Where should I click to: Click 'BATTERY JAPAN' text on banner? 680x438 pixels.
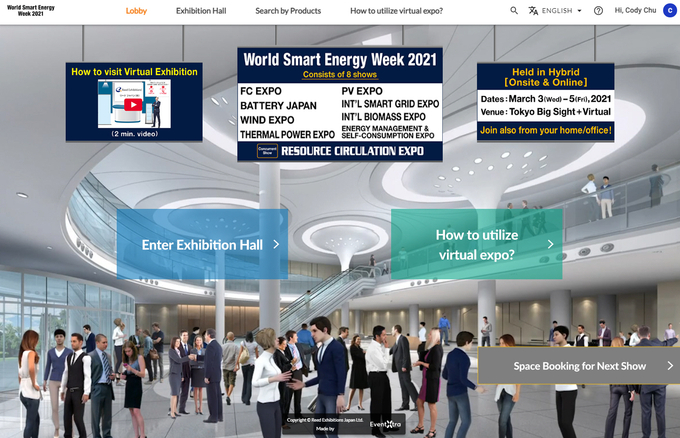click(278, 106)
